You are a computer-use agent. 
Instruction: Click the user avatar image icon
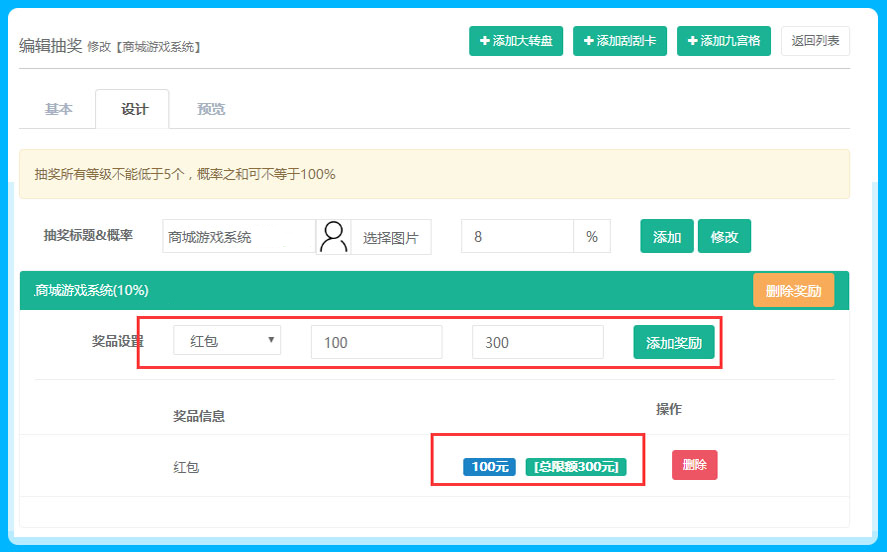(333, 237)
